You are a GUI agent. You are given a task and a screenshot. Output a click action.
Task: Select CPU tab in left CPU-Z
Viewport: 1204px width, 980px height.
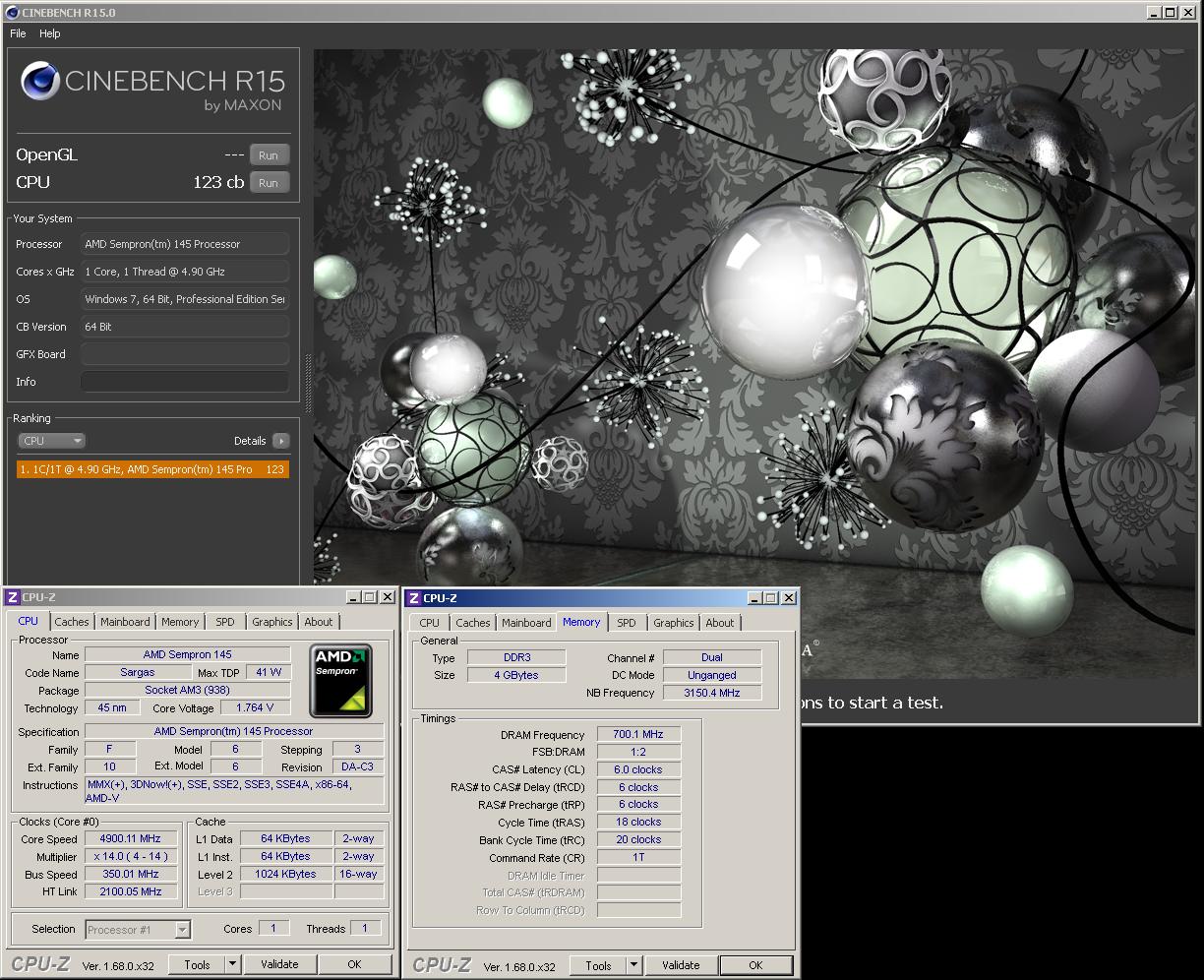(29, 621)
